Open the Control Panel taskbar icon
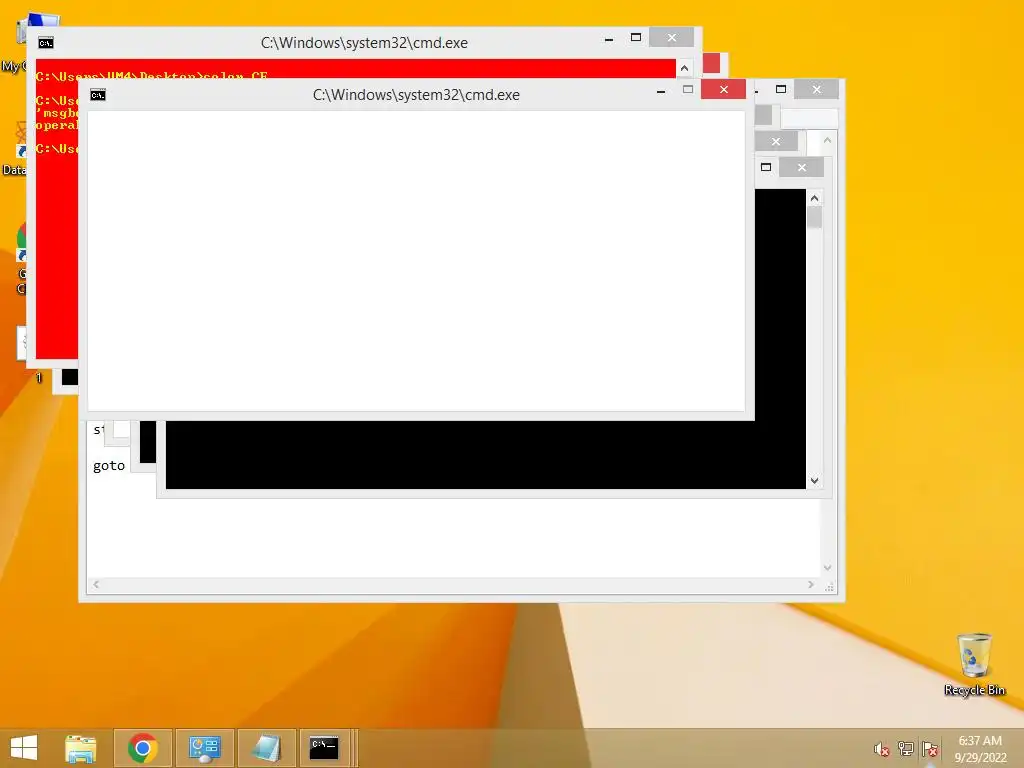The image size is (1024, 768). pos(204,748)
